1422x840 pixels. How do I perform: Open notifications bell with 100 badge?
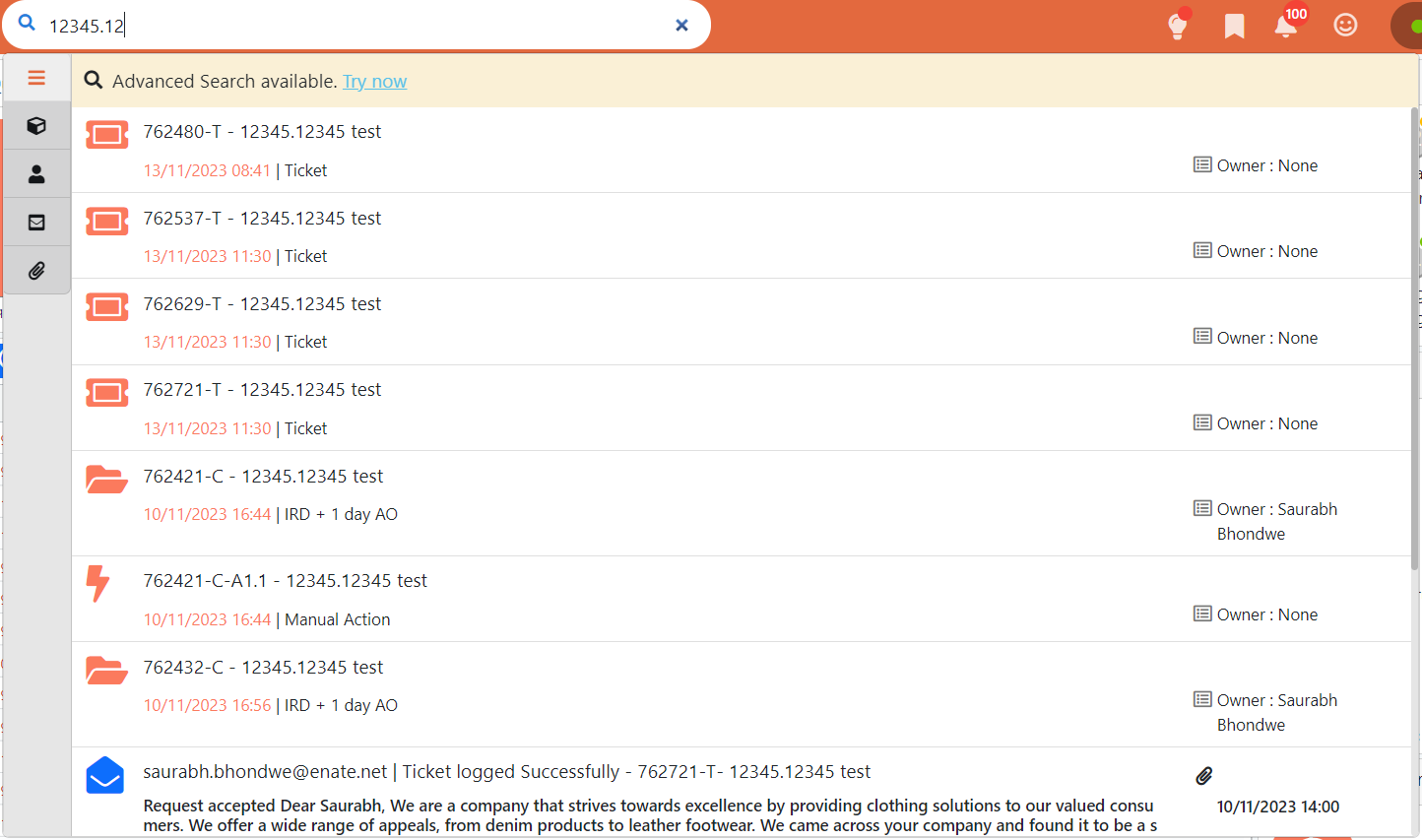coord(1286,26)
